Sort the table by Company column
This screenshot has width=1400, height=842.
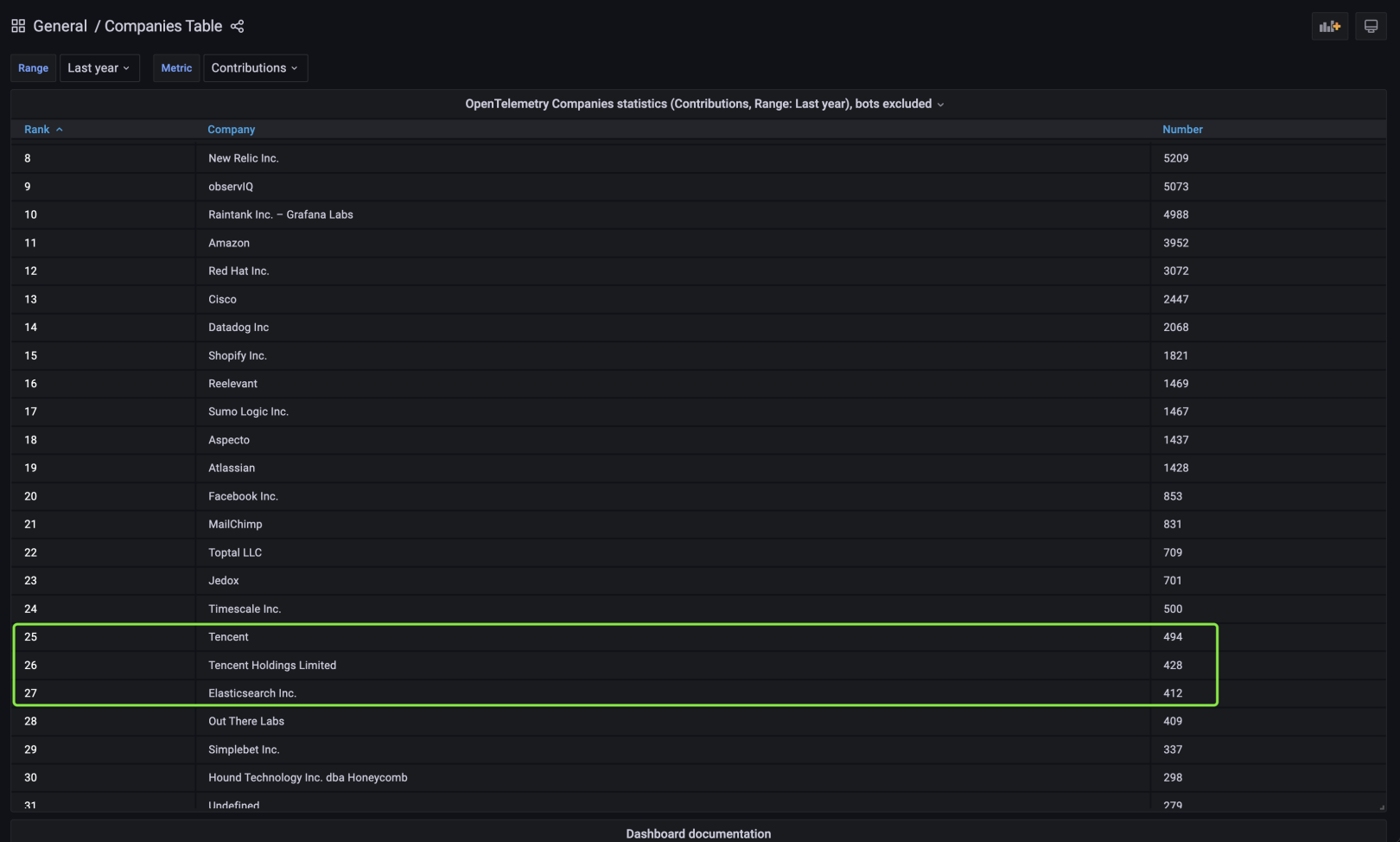pos(231,129)
